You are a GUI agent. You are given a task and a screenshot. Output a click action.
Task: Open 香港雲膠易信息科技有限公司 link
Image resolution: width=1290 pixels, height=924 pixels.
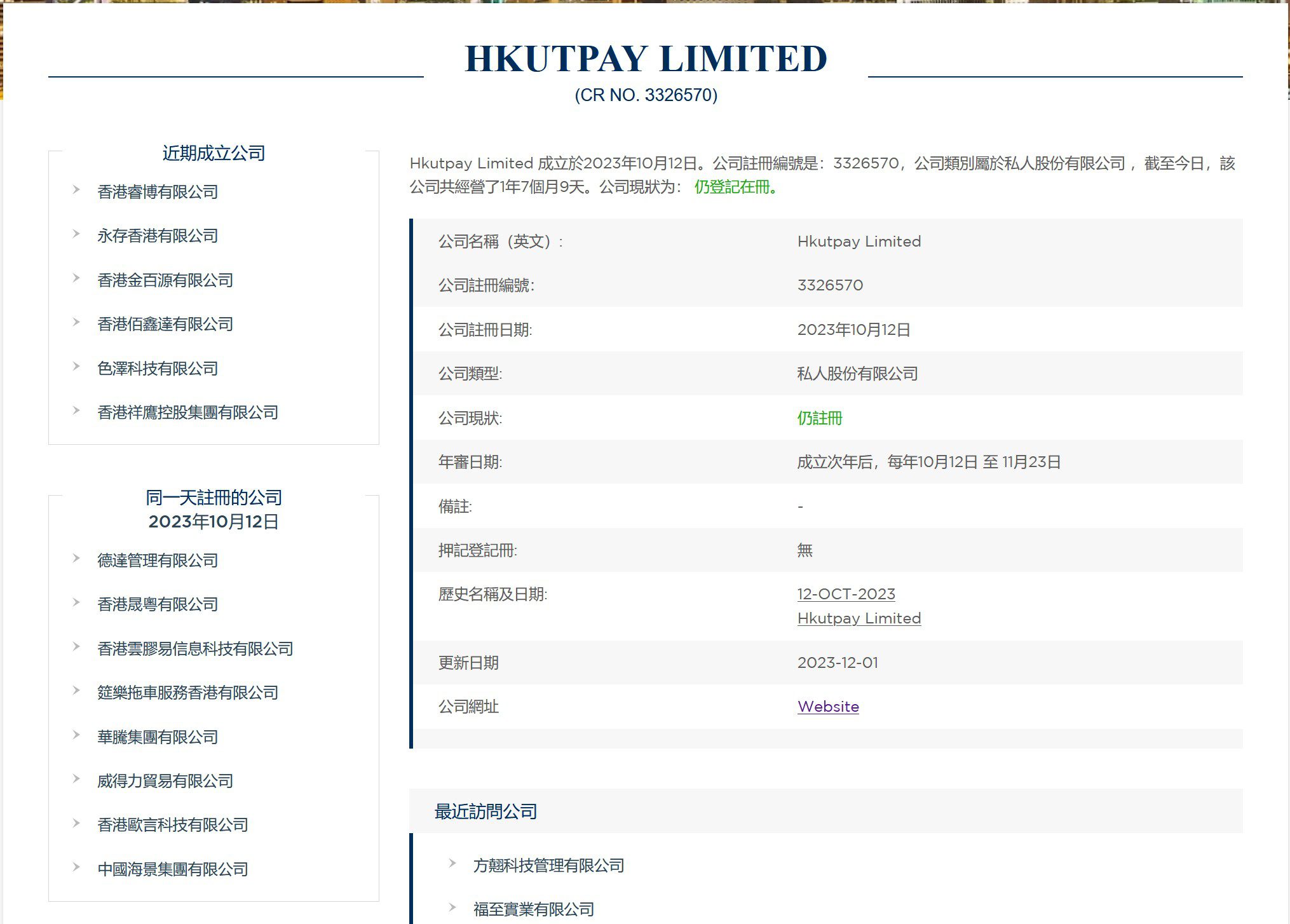(x=195, y=649)
